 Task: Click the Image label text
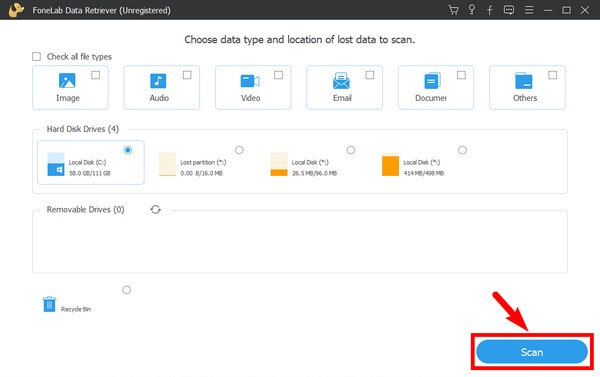tap(68, 98)
